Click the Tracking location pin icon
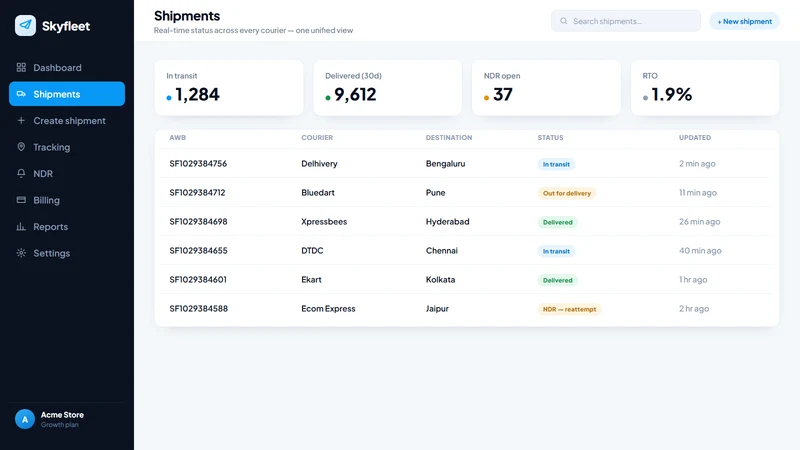The image size is (800, 450). click(x=21, y=147)
